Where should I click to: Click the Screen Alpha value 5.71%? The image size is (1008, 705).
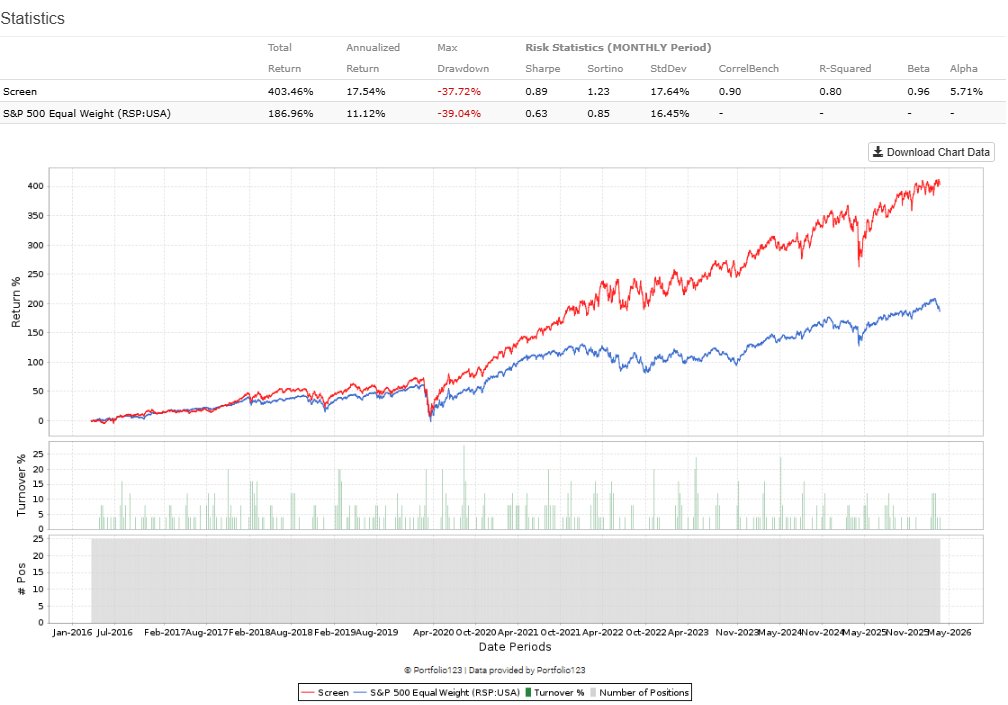[x=966, y=92]
